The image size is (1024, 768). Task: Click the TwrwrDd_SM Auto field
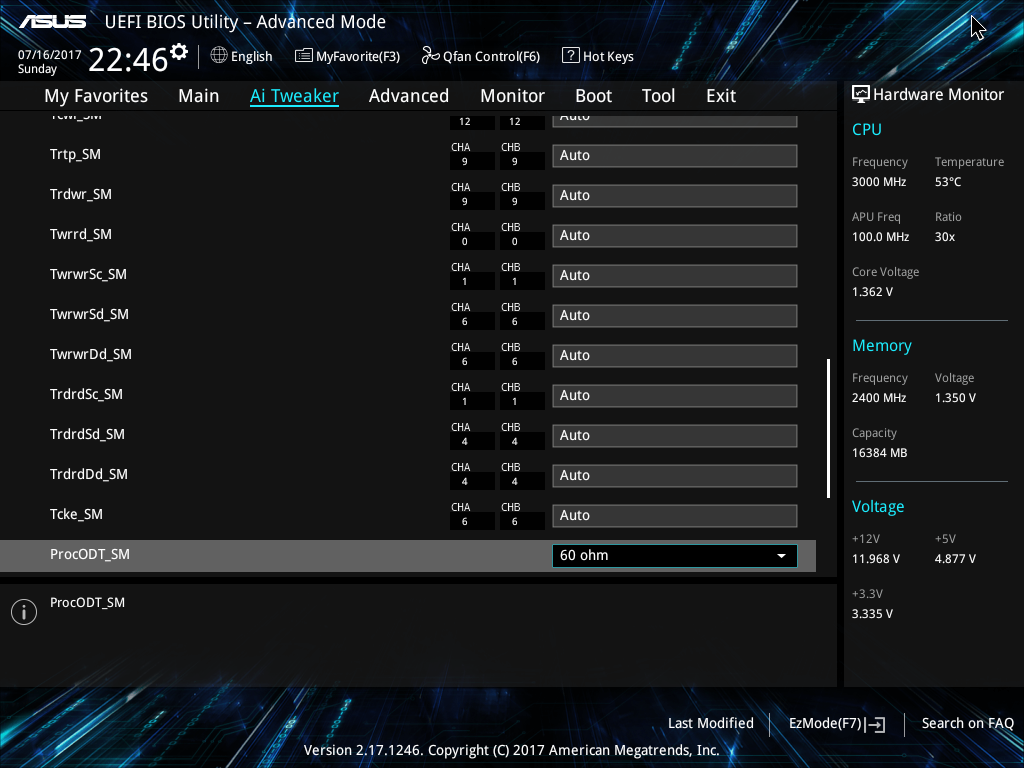[x=675, y=356]
